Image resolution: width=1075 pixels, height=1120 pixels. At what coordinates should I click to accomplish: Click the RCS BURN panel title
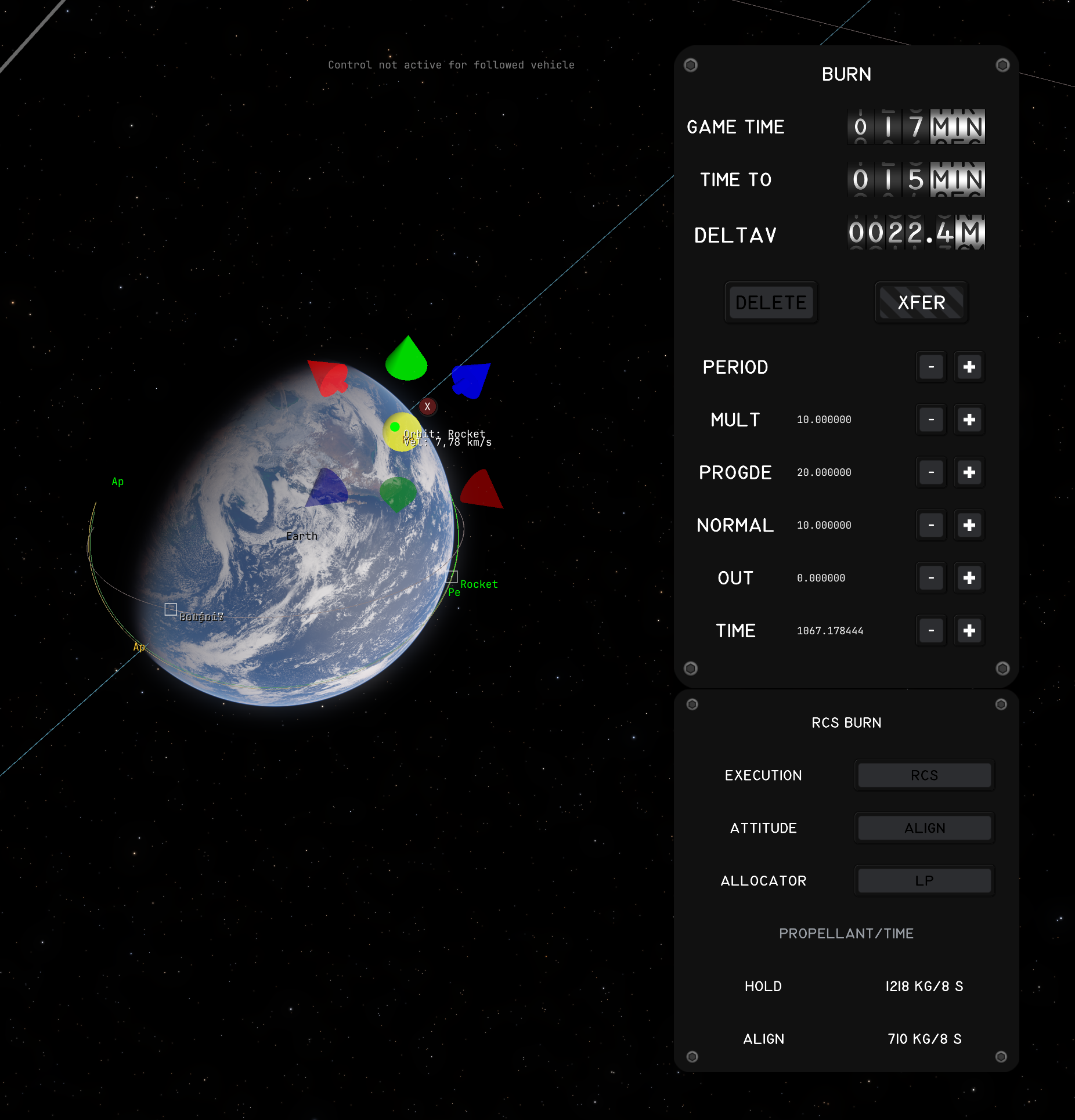(x=846, y=722)
